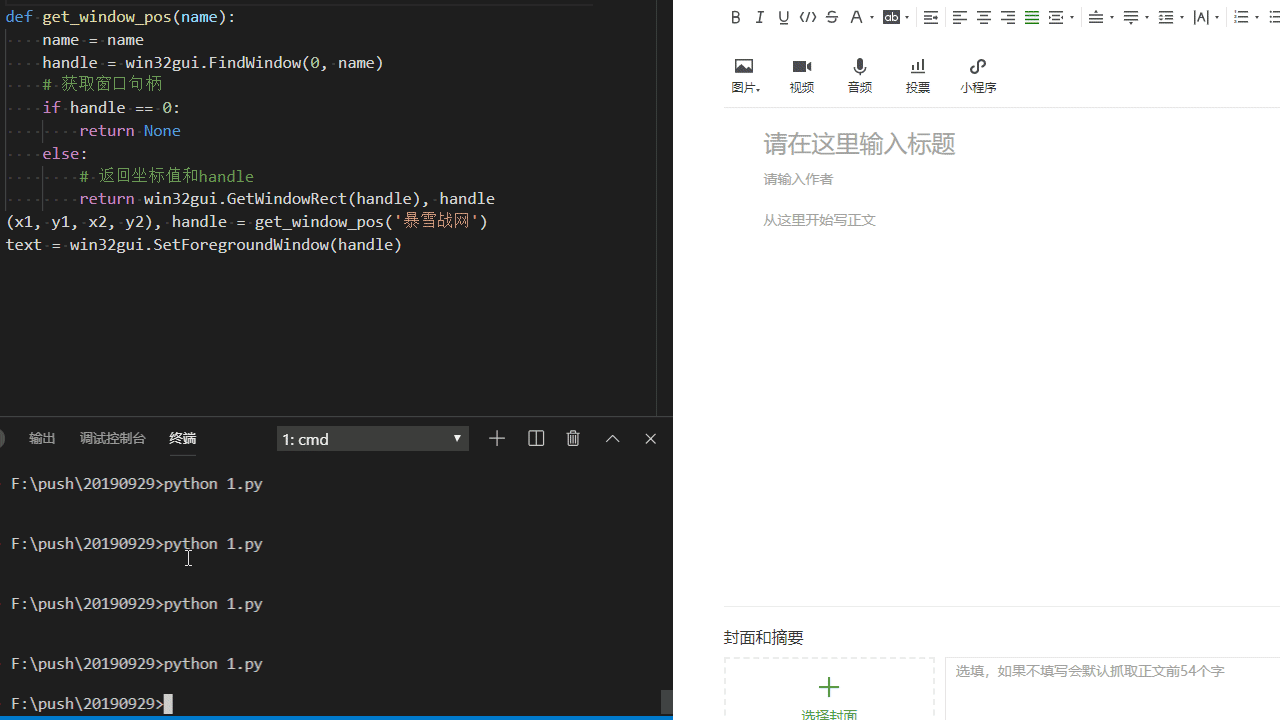This screenshot has height=720, width=1280.
Task: Open the 1: cmd terminal selector dropdown
Action: tap(372, 438)
